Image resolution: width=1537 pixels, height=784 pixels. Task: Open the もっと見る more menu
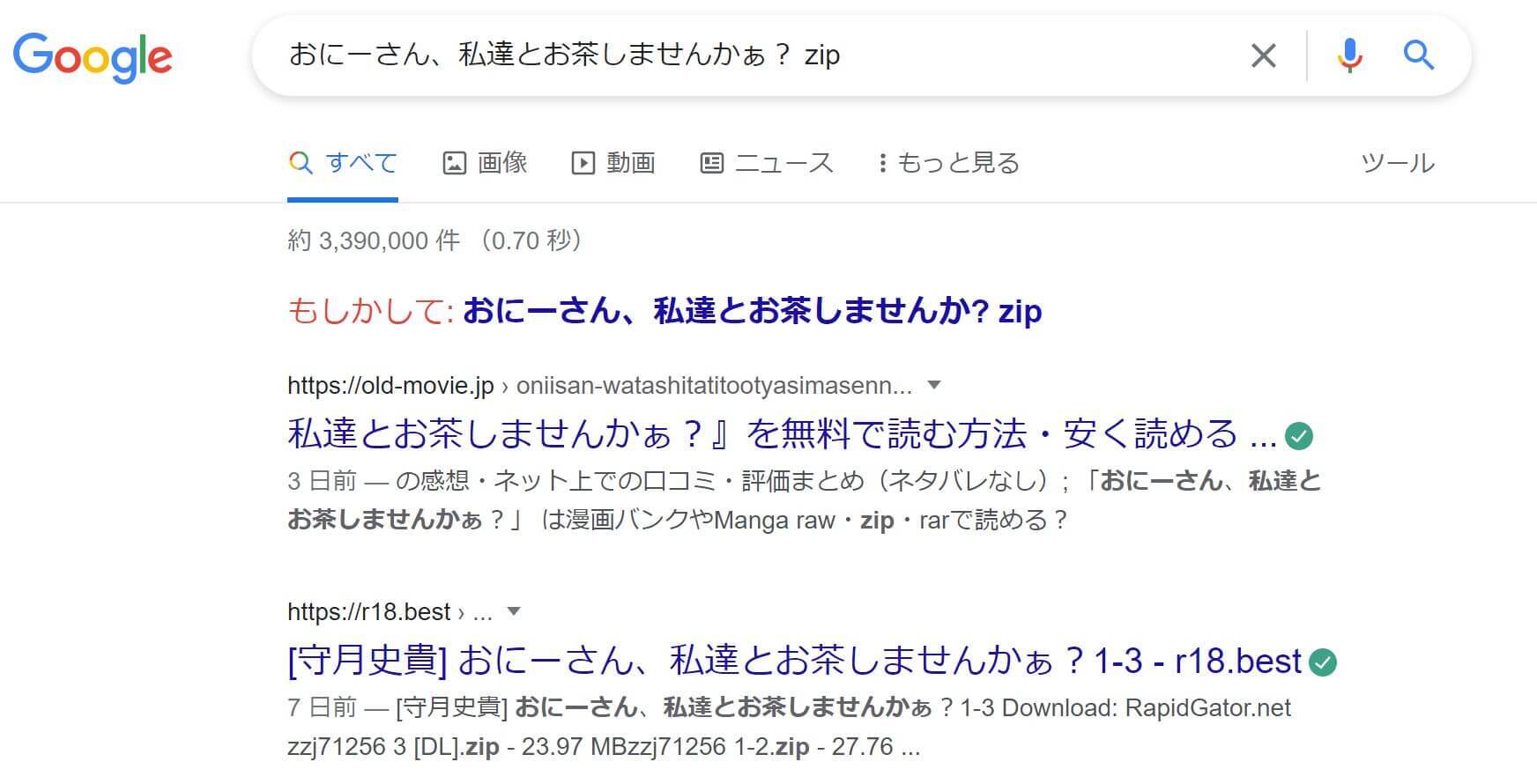[948, 163]
